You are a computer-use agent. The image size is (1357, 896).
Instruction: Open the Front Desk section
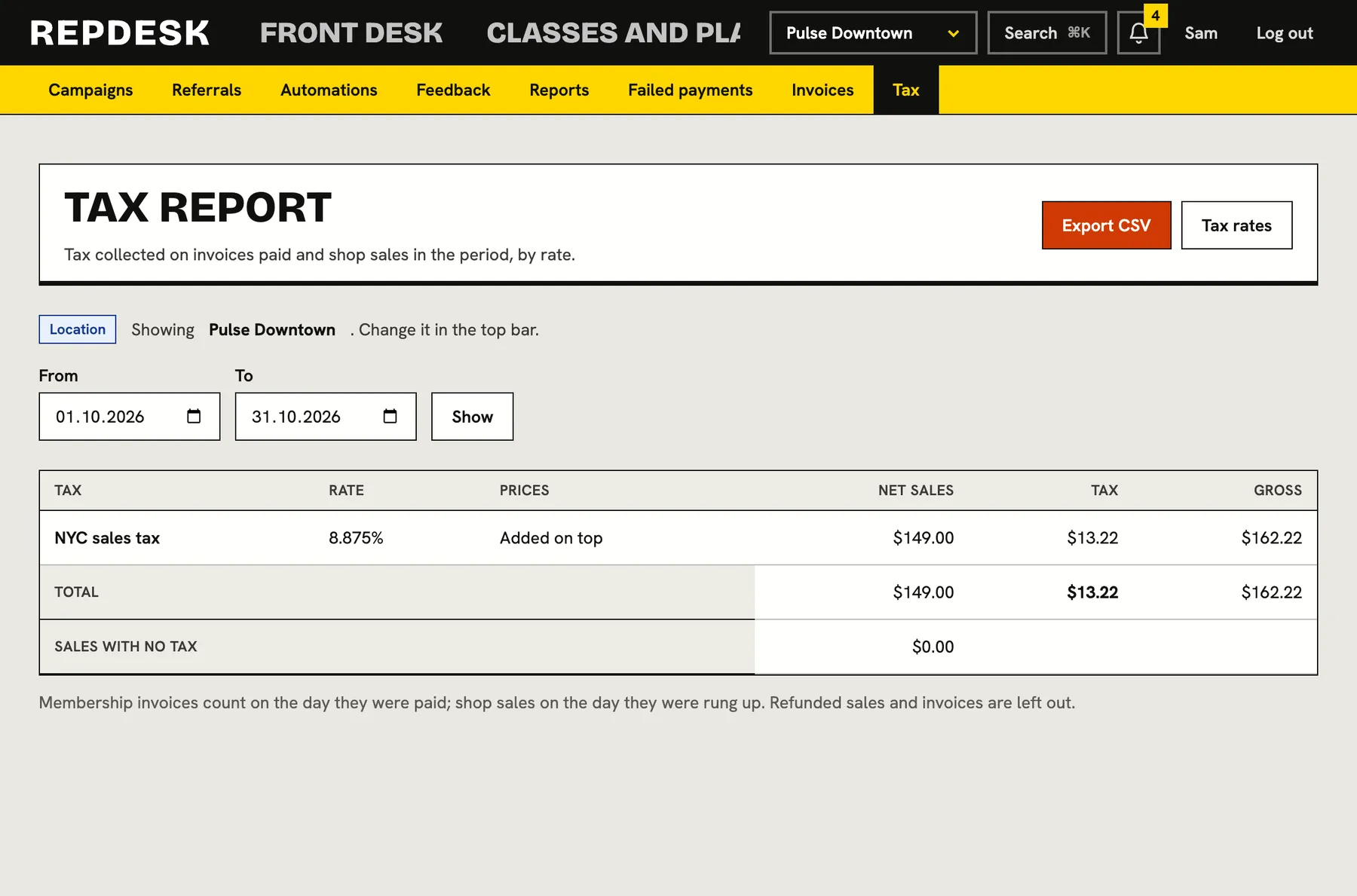point(351,33)
